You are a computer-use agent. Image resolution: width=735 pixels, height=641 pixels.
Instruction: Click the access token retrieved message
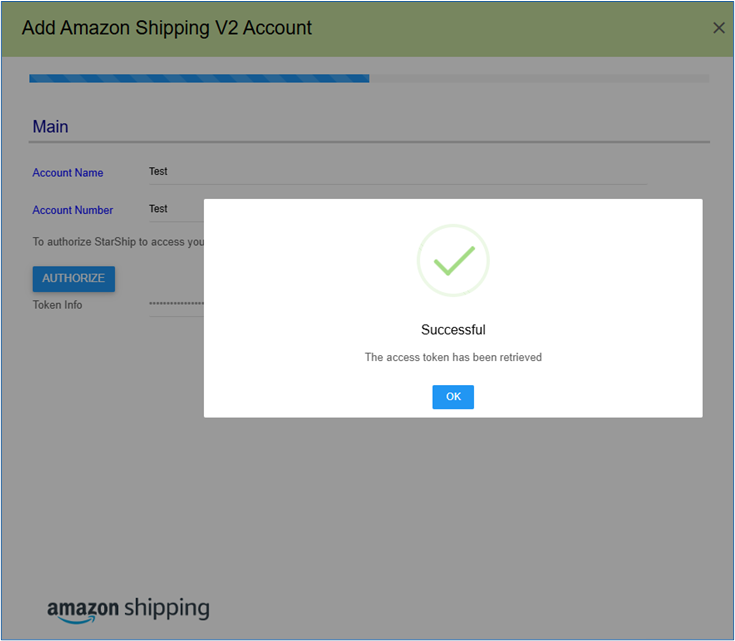tap(453, 357)
